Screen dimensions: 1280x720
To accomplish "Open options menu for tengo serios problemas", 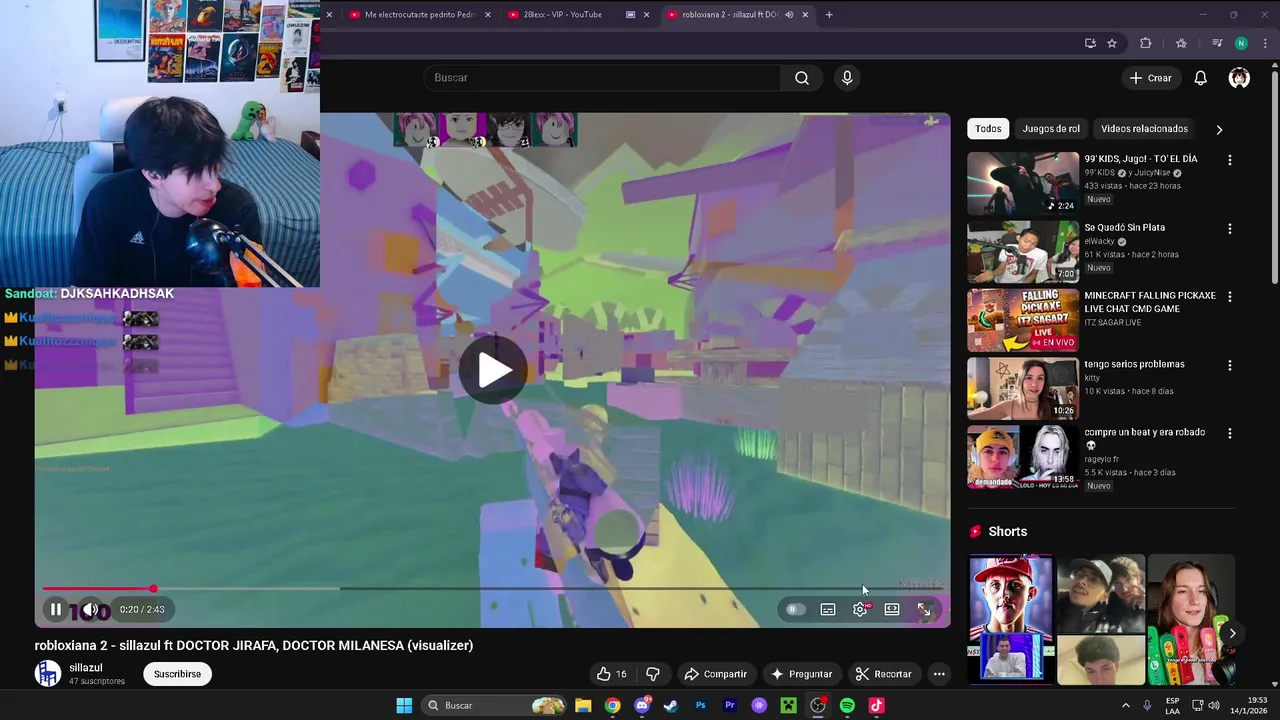I will pos(1230,366).
